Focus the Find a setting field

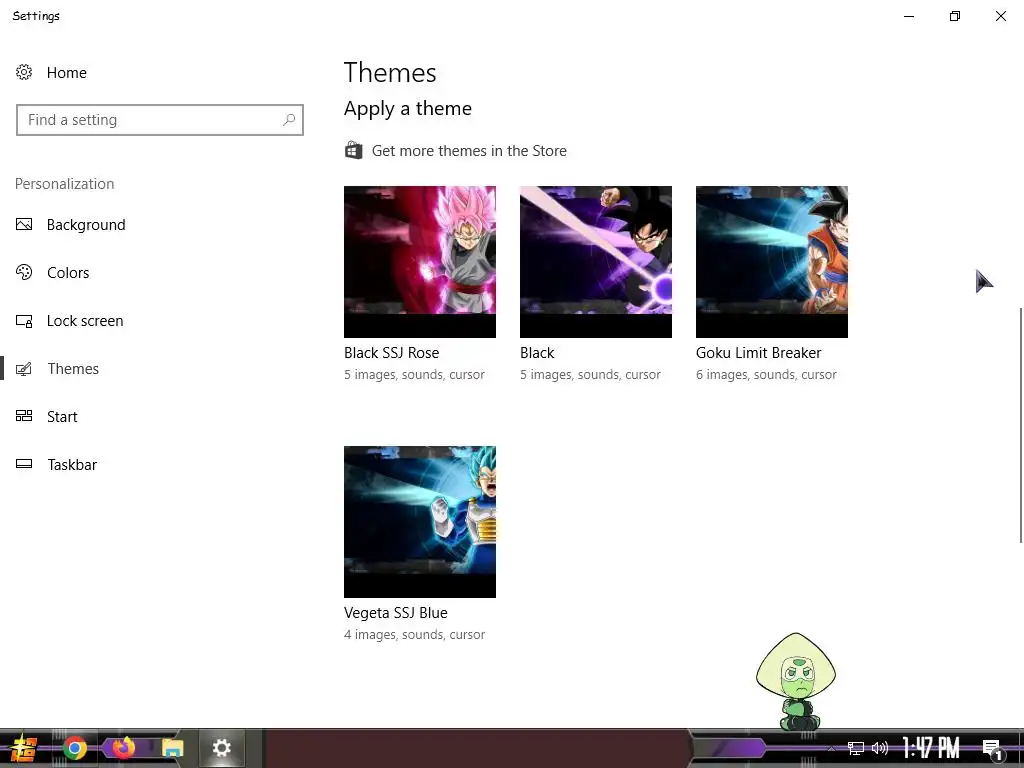click(x=160, y=120)
